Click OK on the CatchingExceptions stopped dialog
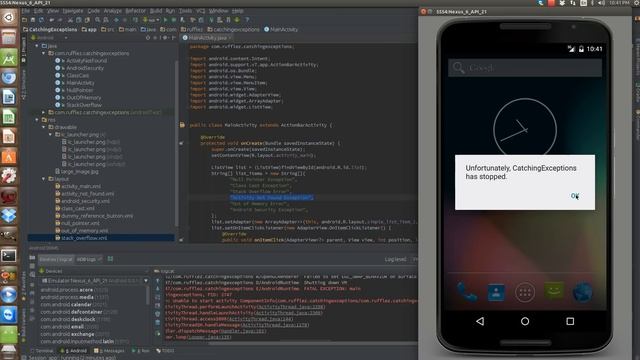This screenshot has width=640, height=360. tap(575, 196)
